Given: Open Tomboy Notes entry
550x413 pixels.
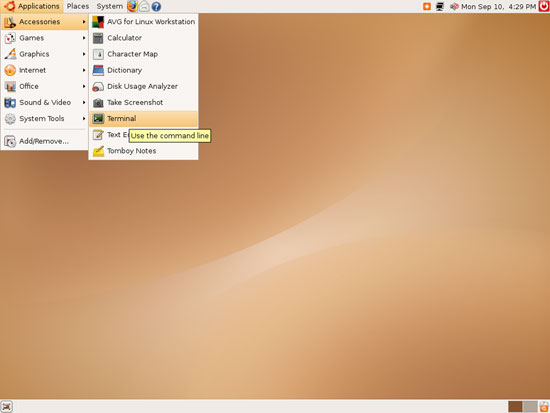Looking at the screenshot, I should coord(143,151).
